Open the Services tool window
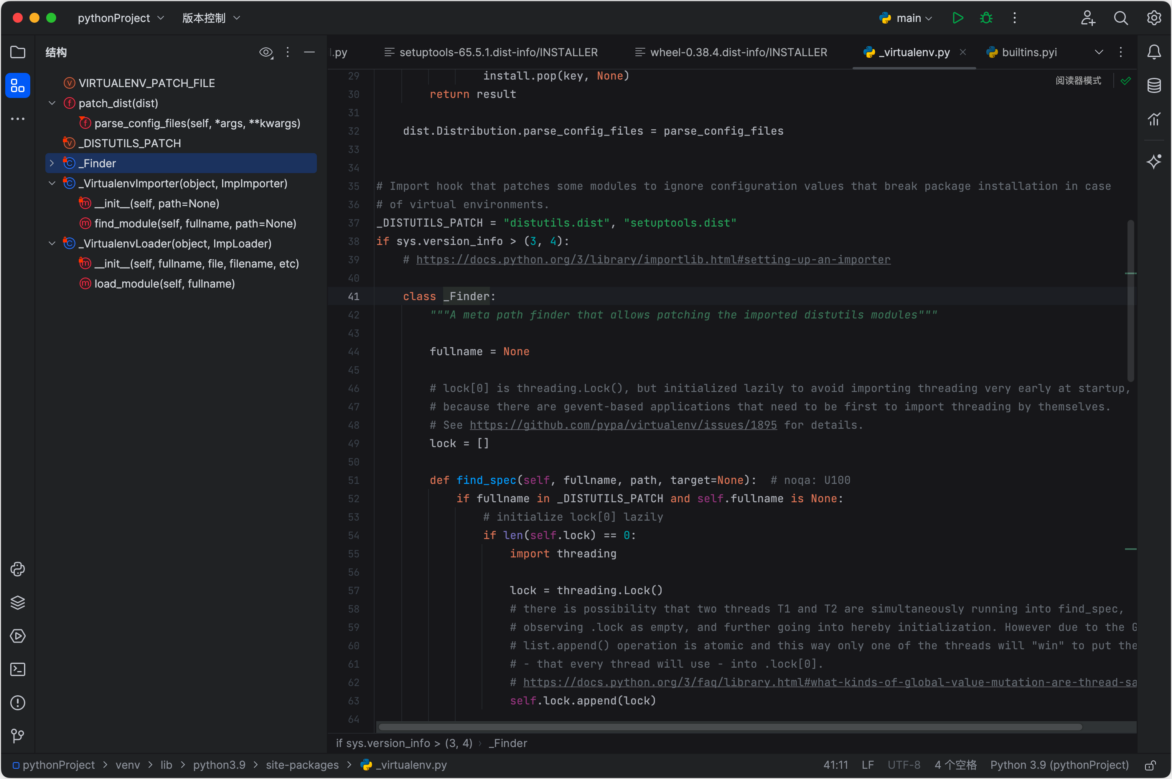 click(x=17, y=603)
